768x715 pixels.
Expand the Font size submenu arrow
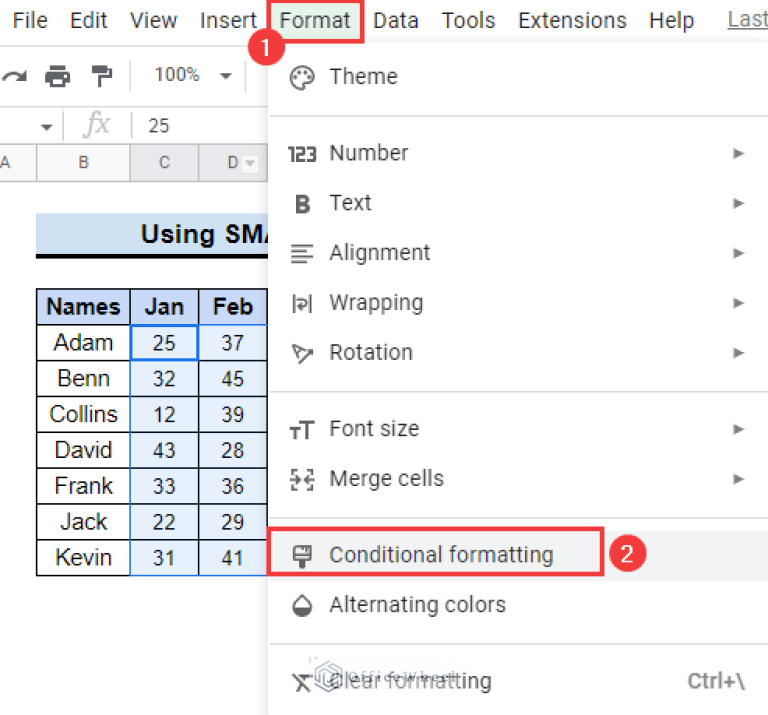tap(738, 429)
